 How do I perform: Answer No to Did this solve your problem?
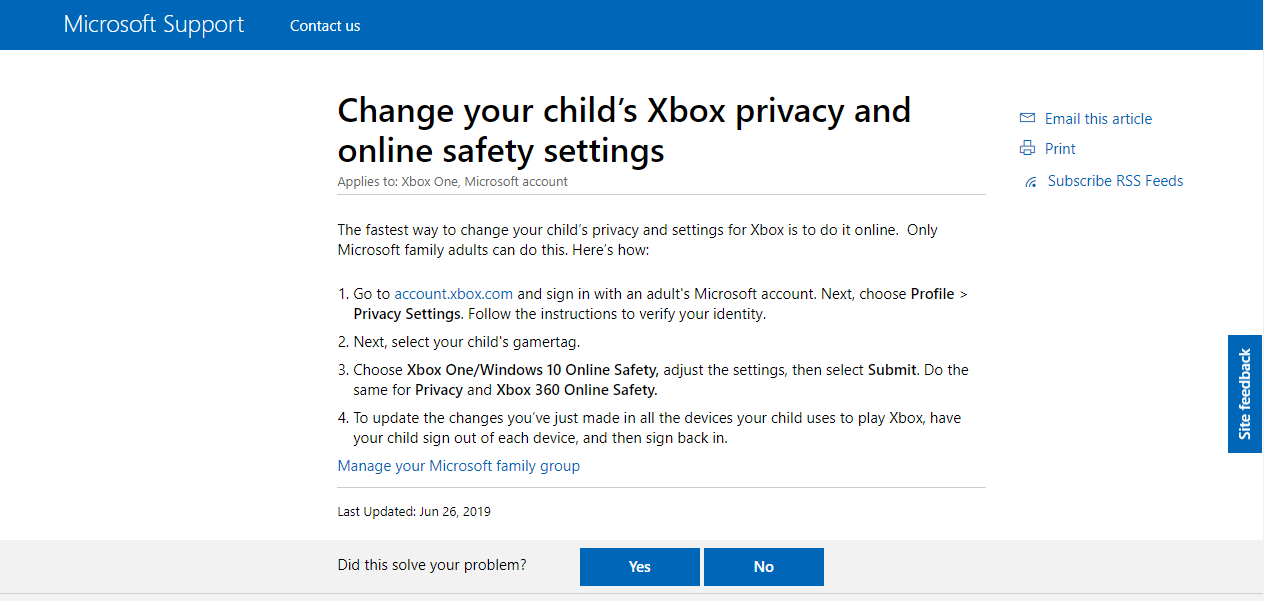[x=764, y=567]
